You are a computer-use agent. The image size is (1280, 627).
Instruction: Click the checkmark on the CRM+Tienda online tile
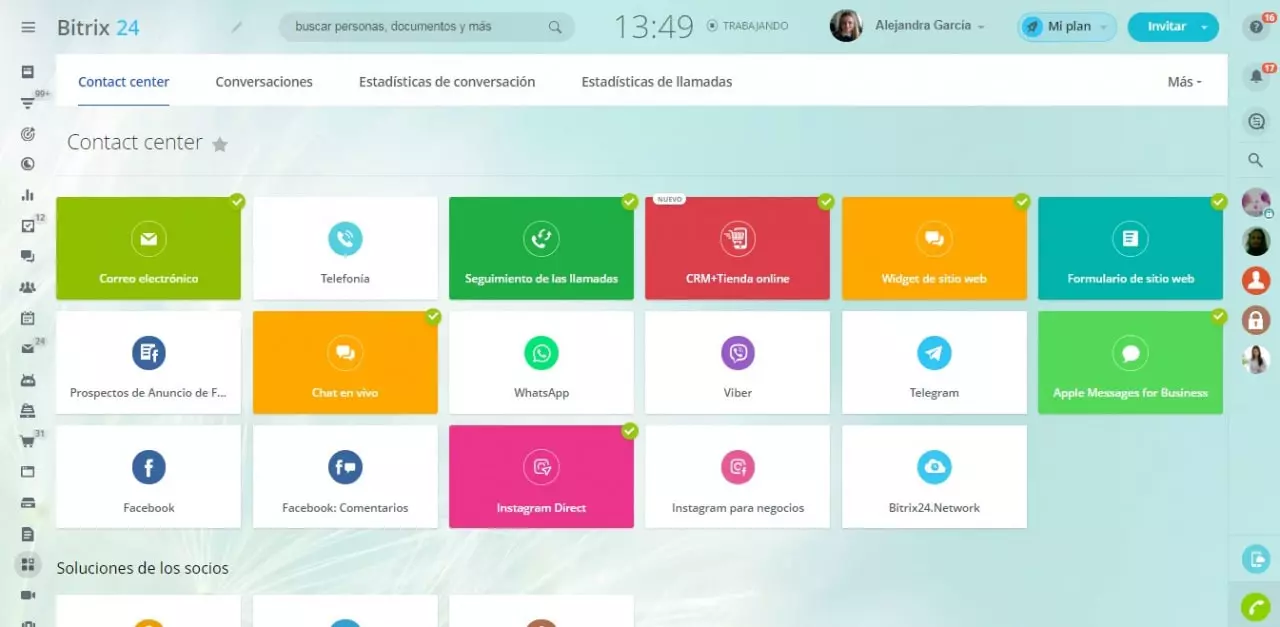826,201
